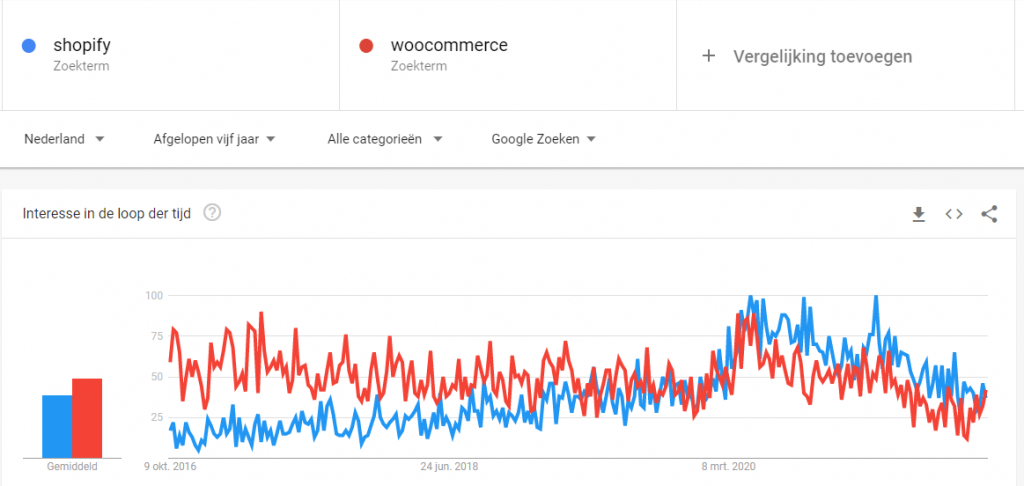Expand the Afgelopen vijf jaar time range

coord(214,139)
